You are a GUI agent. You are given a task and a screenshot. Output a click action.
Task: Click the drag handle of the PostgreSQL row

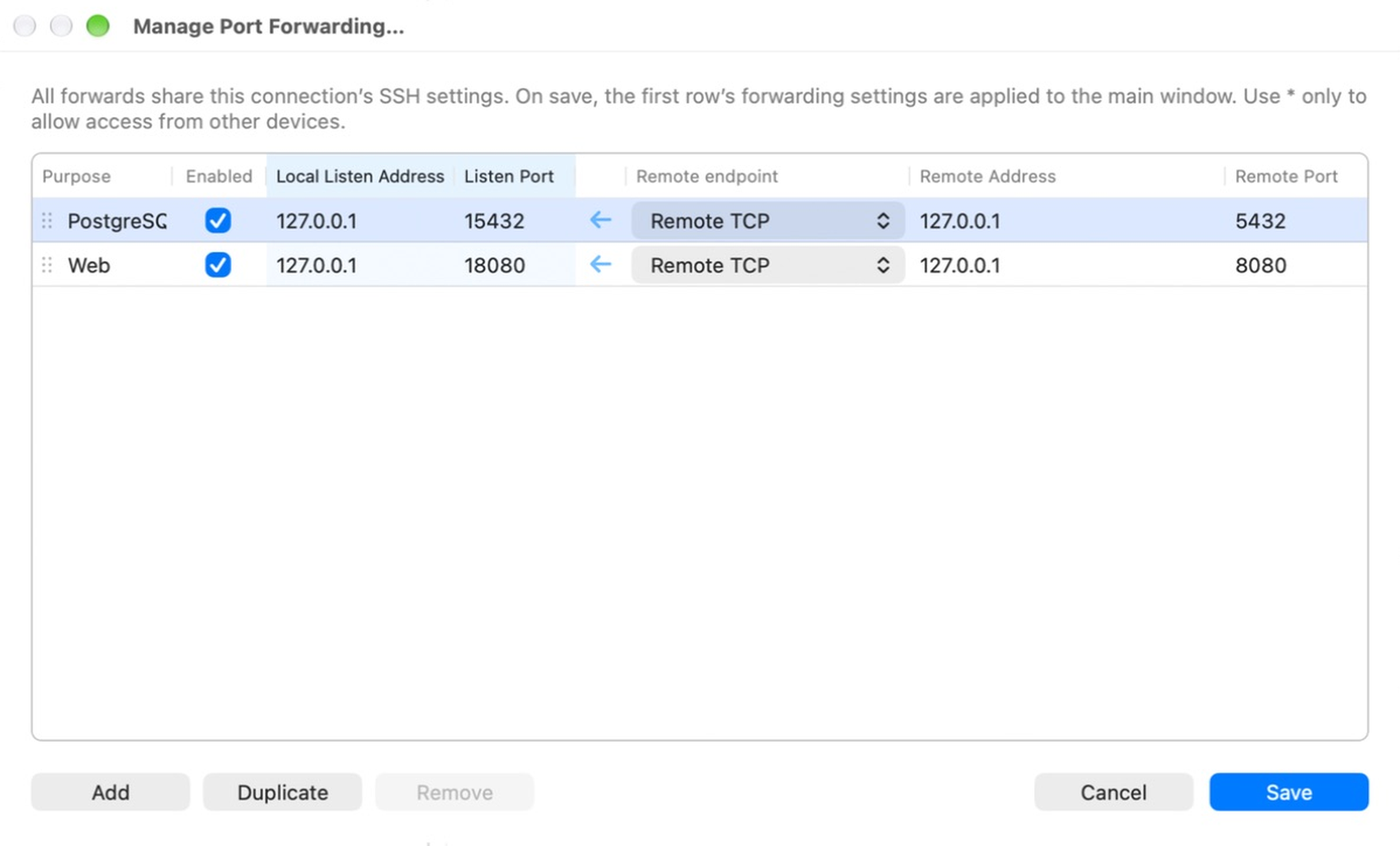(x=47, y=220)
